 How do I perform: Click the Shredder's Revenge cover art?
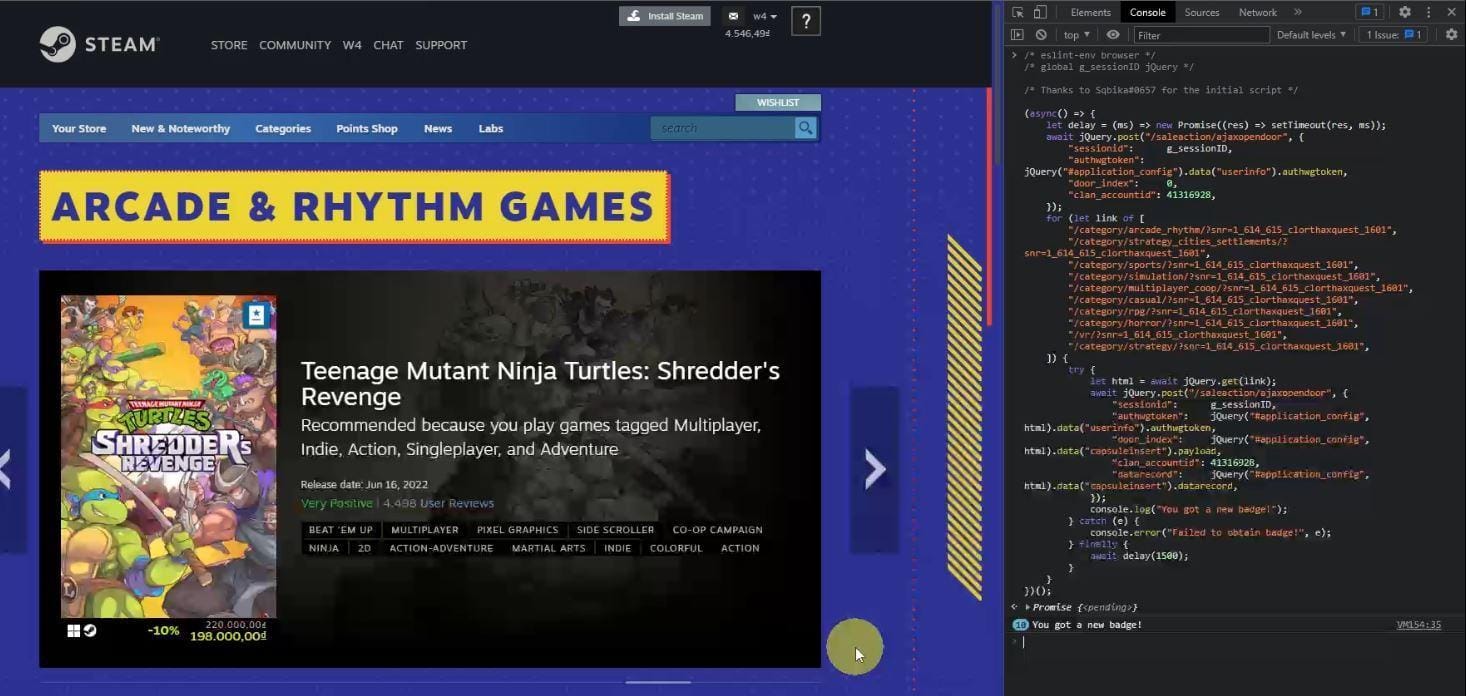pos(168,457)
